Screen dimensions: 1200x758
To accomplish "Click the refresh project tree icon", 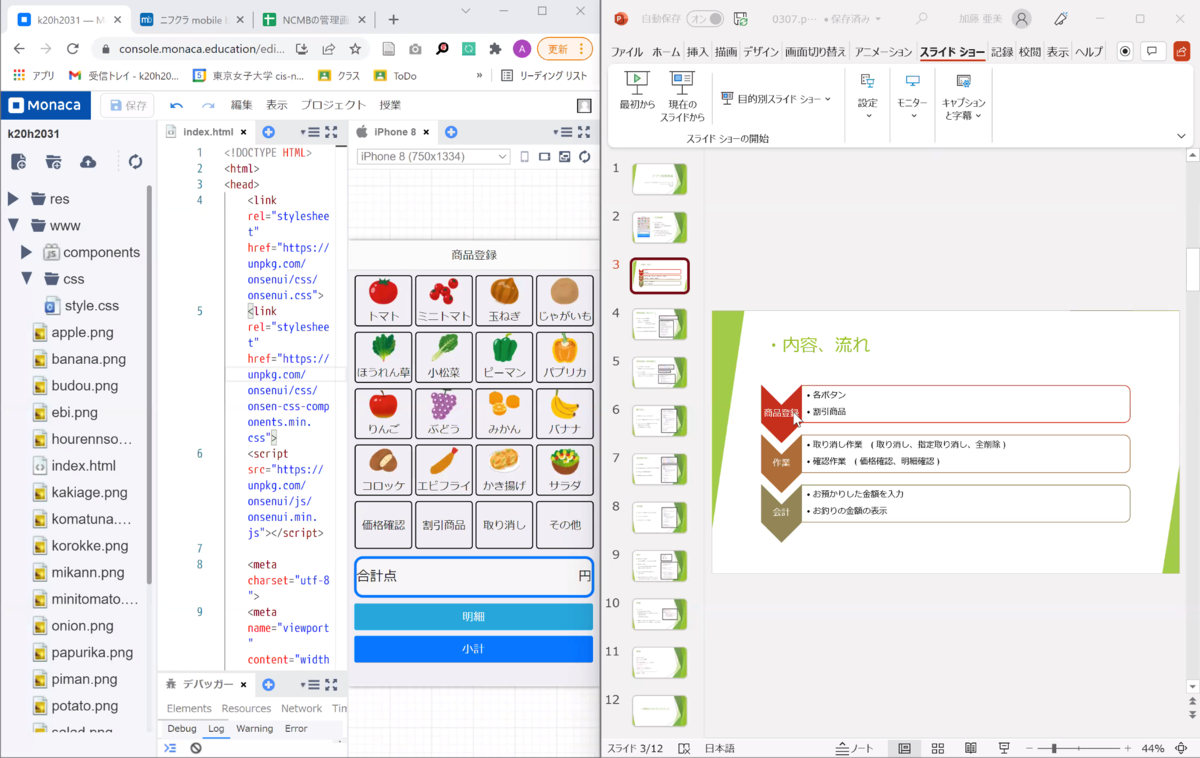I will [136, 162].
